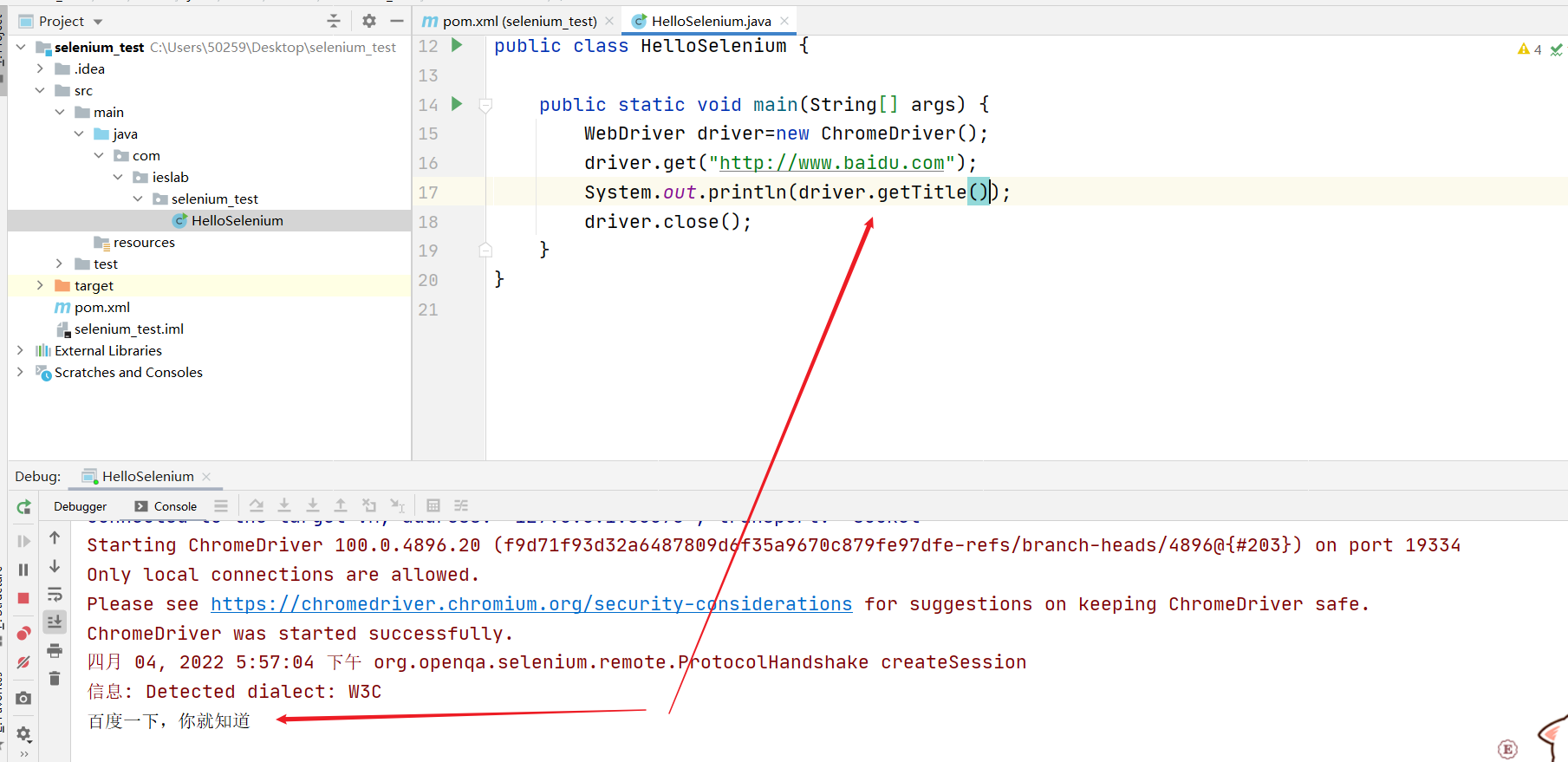Open chromedriver security-considerations link
Screen dimensions: 1568x762
click(531, 604)
